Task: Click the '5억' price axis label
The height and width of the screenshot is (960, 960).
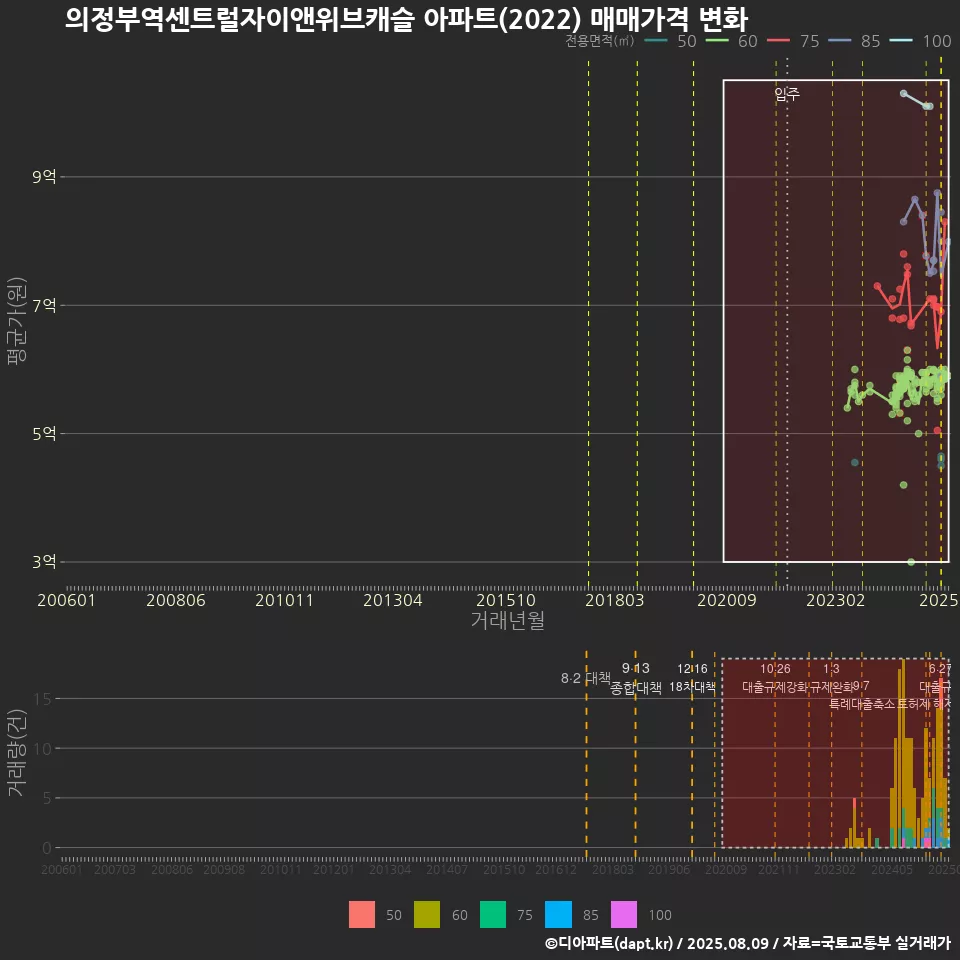Action: [x=44, y=433]
